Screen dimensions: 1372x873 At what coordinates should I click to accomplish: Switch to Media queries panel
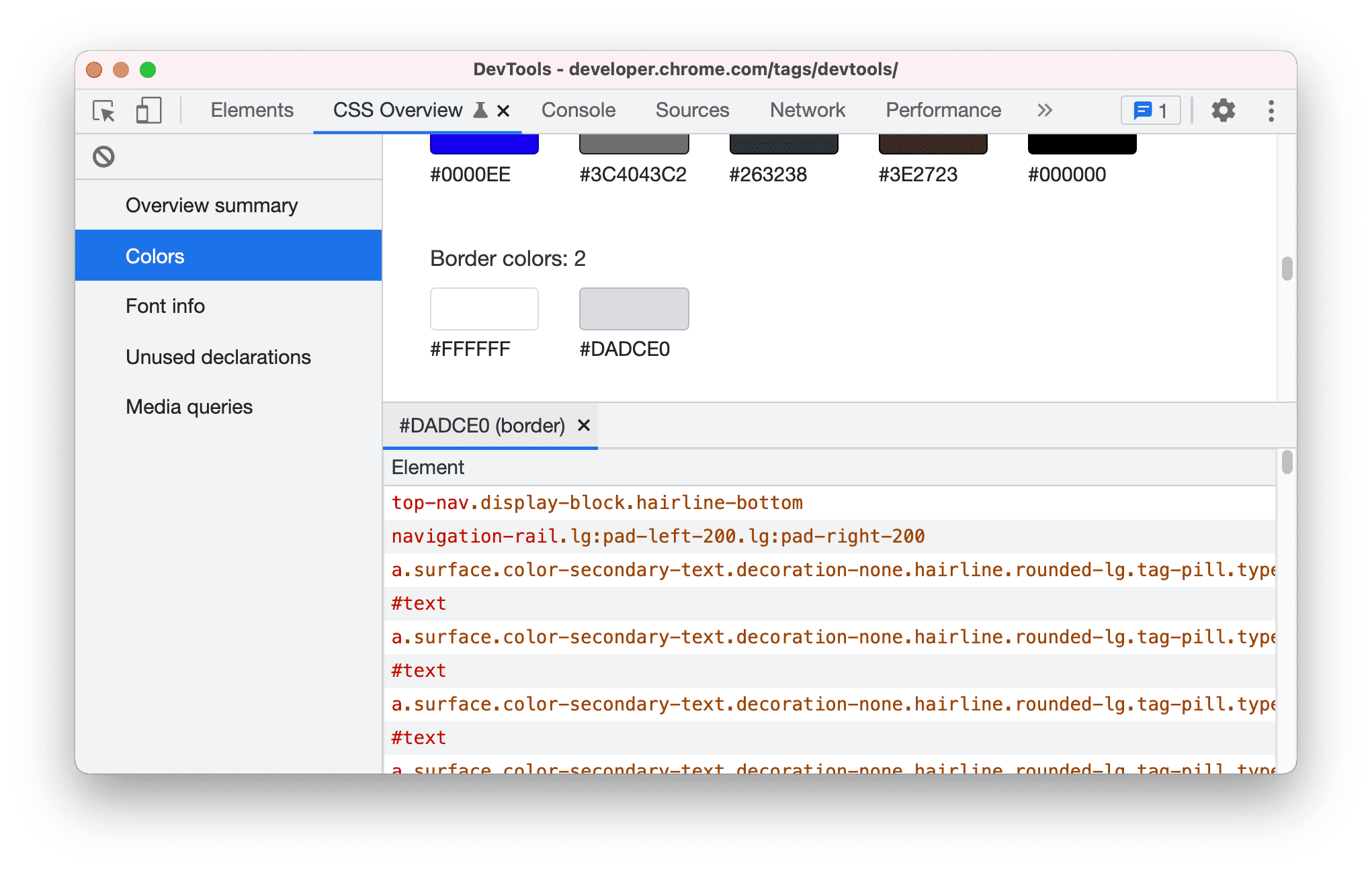click(x=190, y=405)
